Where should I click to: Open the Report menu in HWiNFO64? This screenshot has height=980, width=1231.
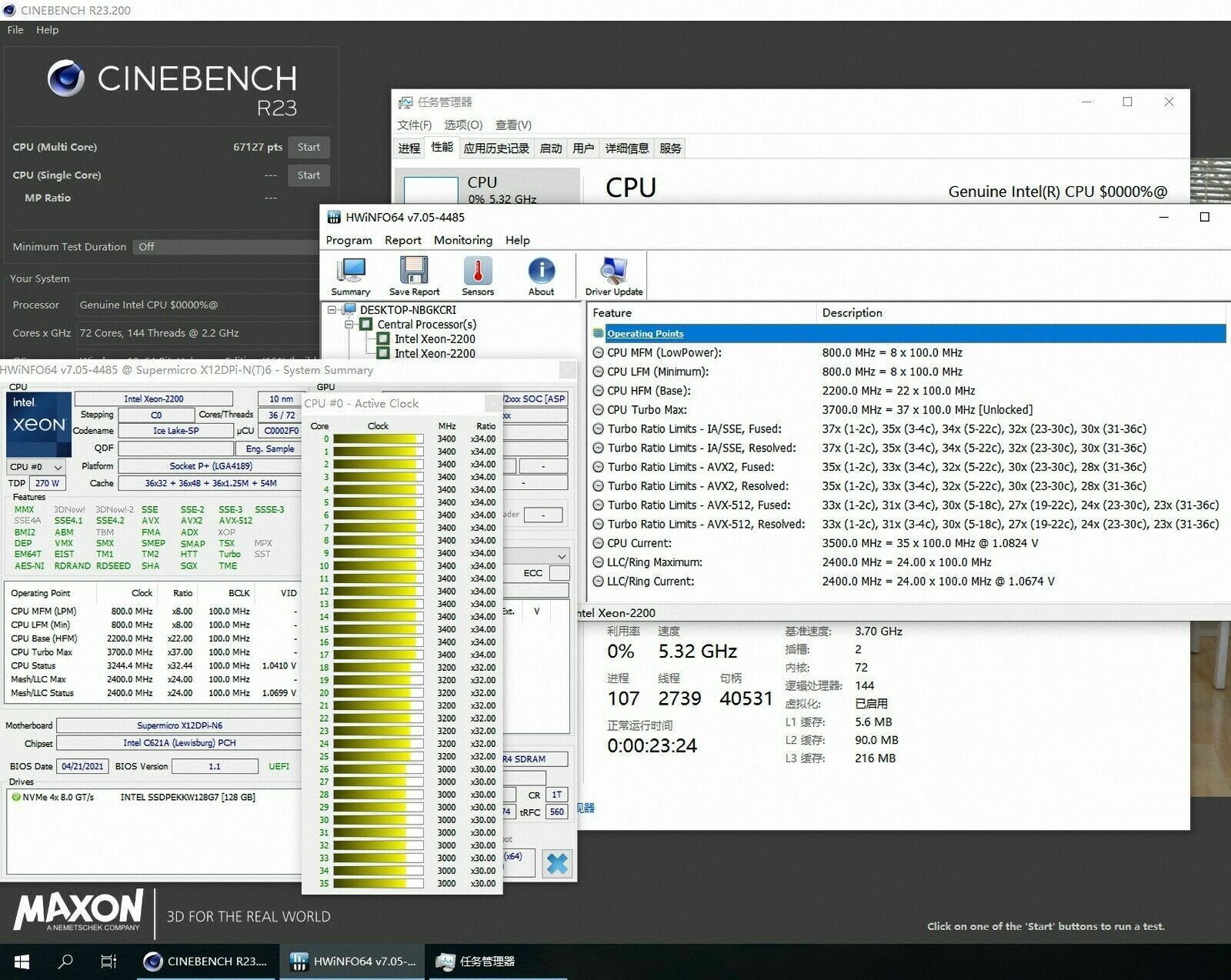402,240
